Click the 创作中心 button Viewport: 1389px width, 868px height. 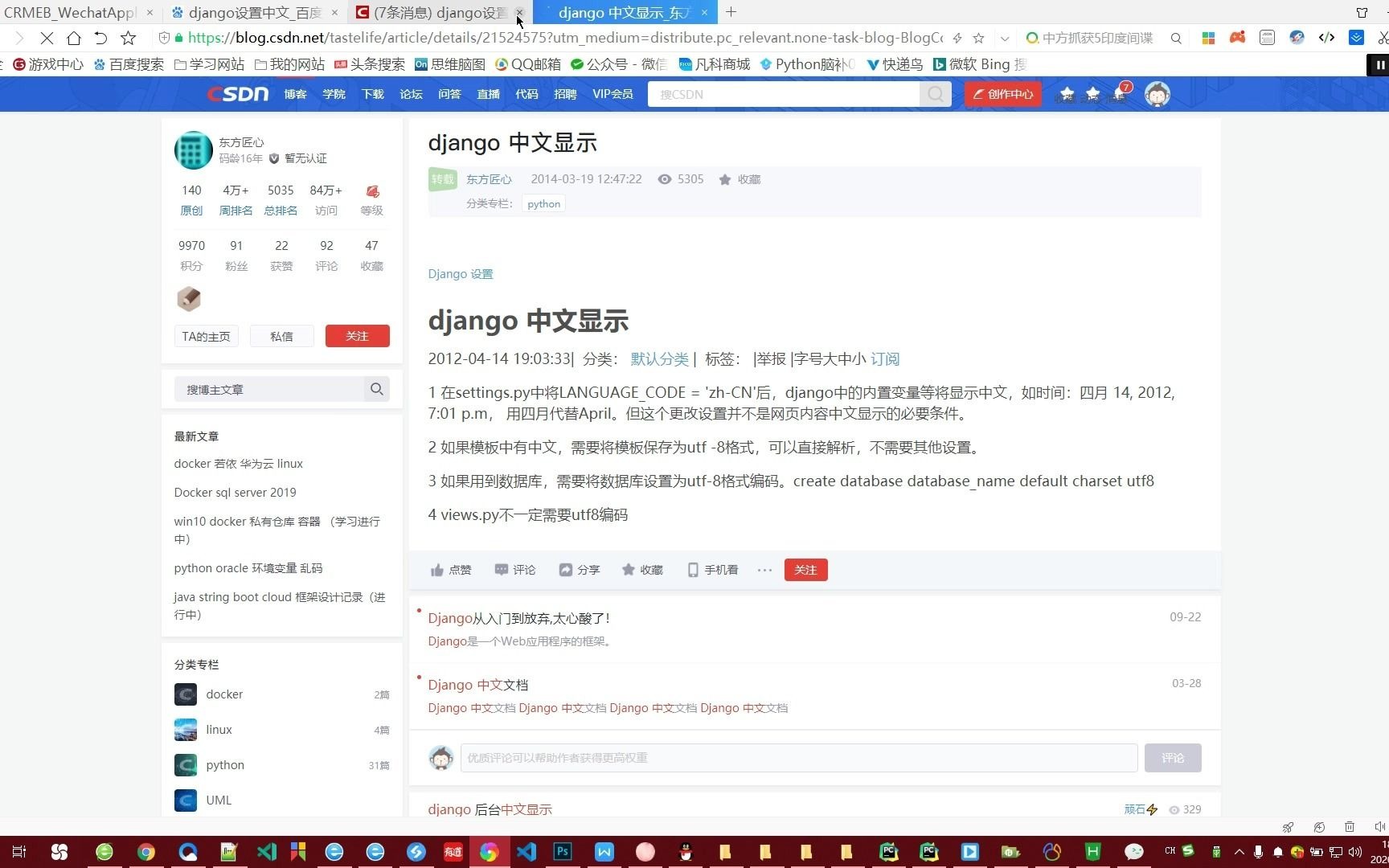click(1002, 94)
